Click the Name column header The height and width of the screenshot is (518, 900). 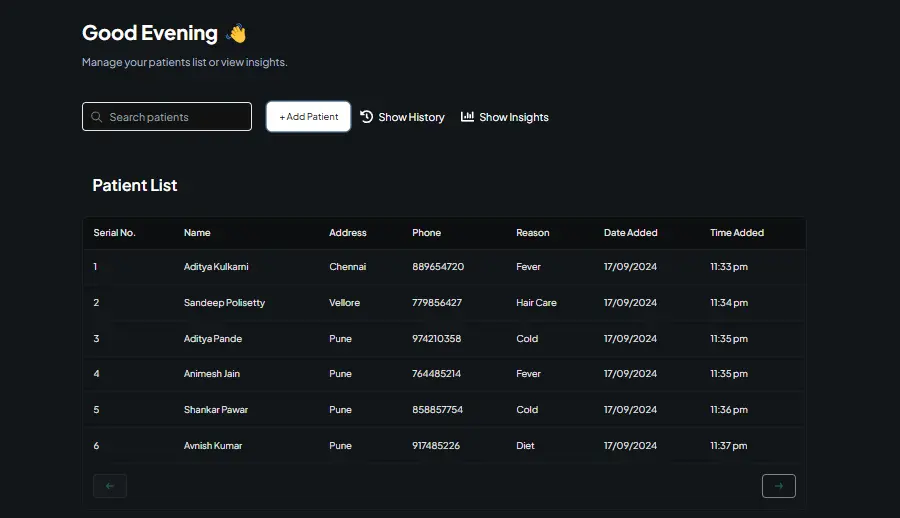(x=197, y=233)
